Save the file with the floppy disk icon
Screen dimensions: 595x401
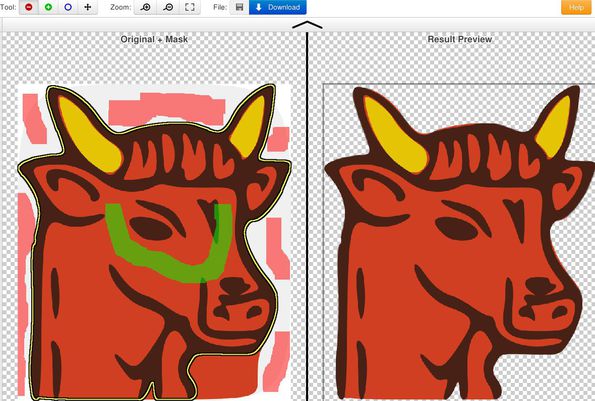239,7
